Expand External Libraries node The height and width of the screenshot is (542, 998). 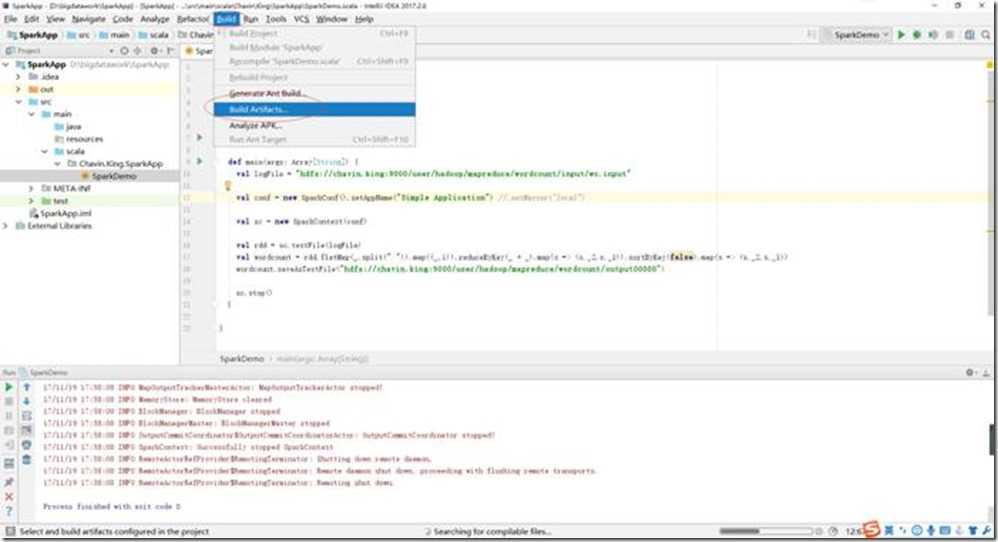tap(6, 226)
